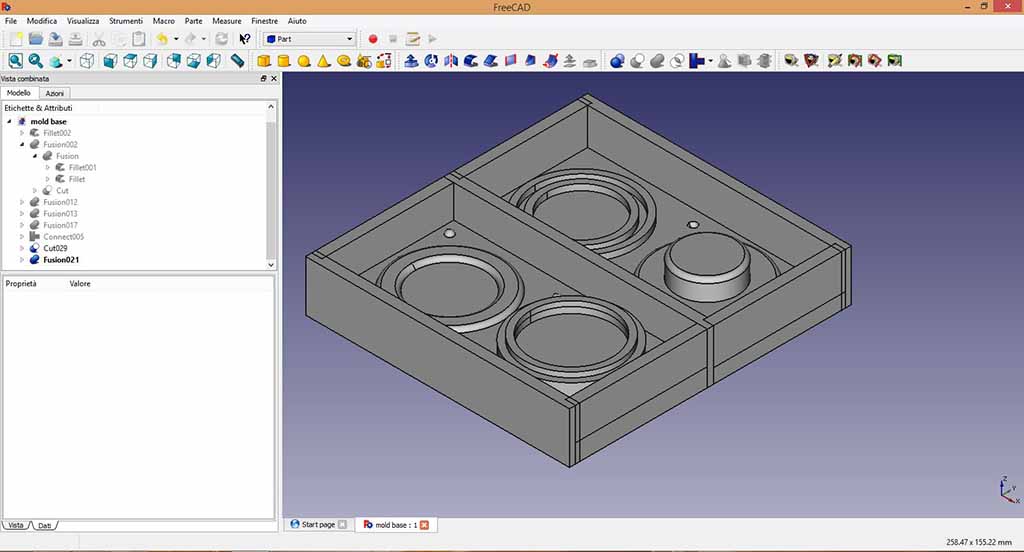Click the Open file folder icon

click(x=35, y=39)
